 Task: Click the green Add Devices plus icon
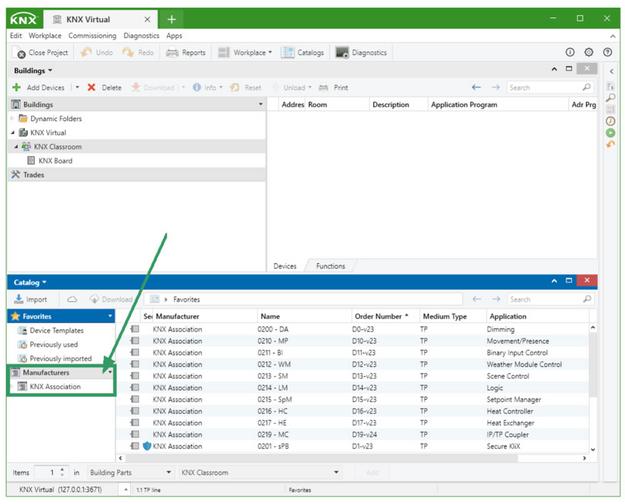coord(18,87)
